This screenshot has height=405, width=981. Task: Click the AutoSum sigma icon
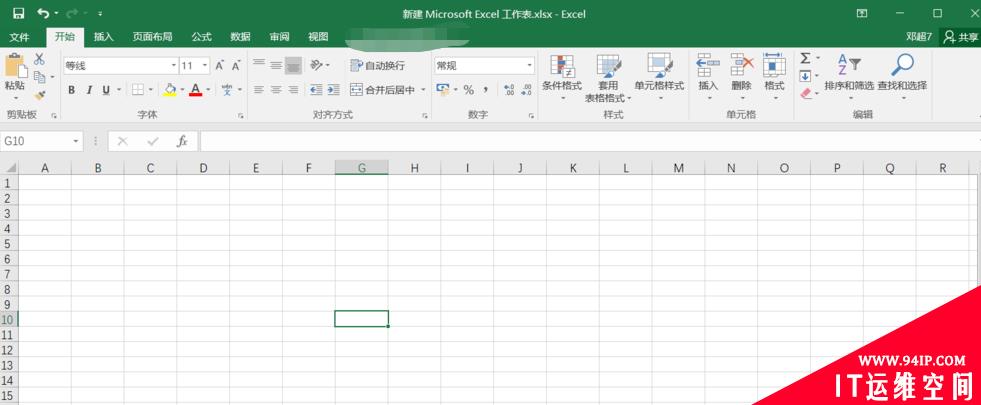coord(805,59)
